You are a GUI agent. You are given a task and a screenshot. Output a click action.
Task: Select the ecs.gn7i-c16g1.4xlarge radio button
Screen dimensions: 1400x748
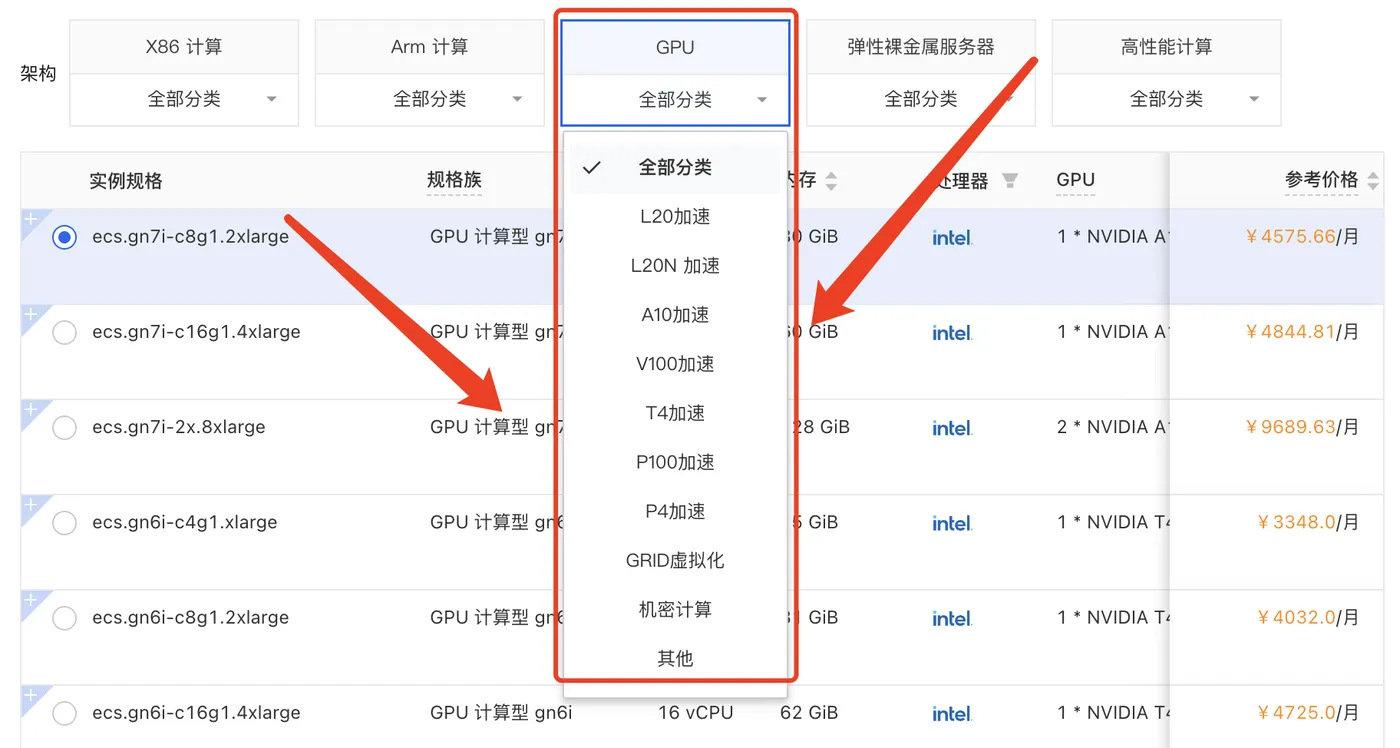pyautogui.click(x=64, y=332)
